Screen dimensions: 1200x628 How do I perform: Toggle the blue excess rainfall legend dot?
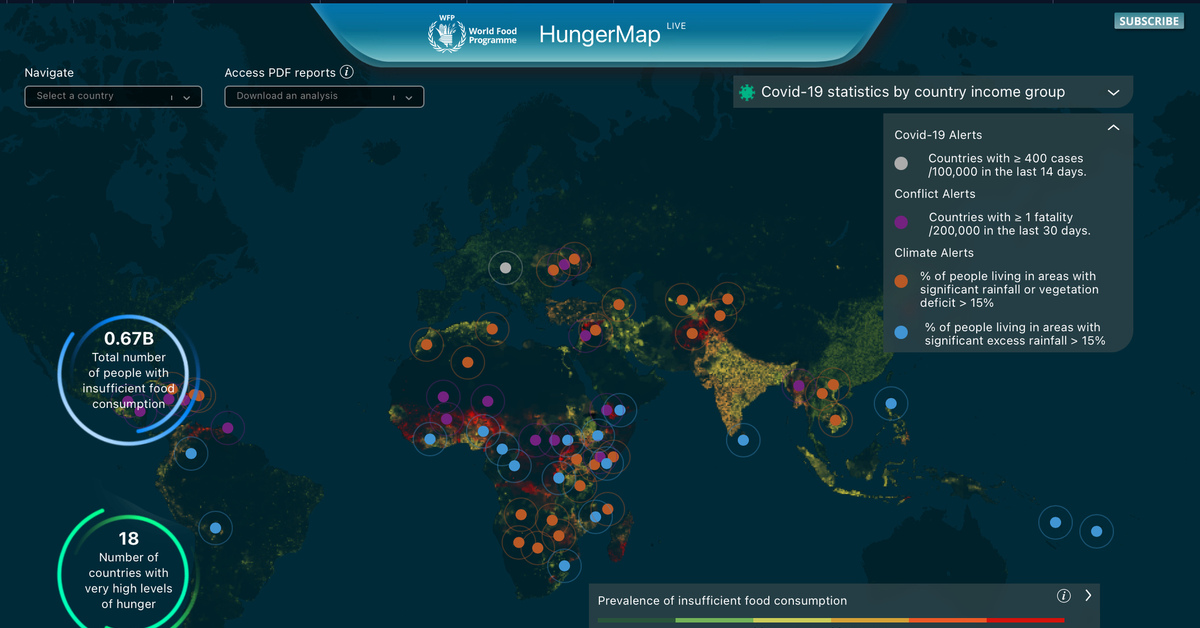[x=900, y=334]
